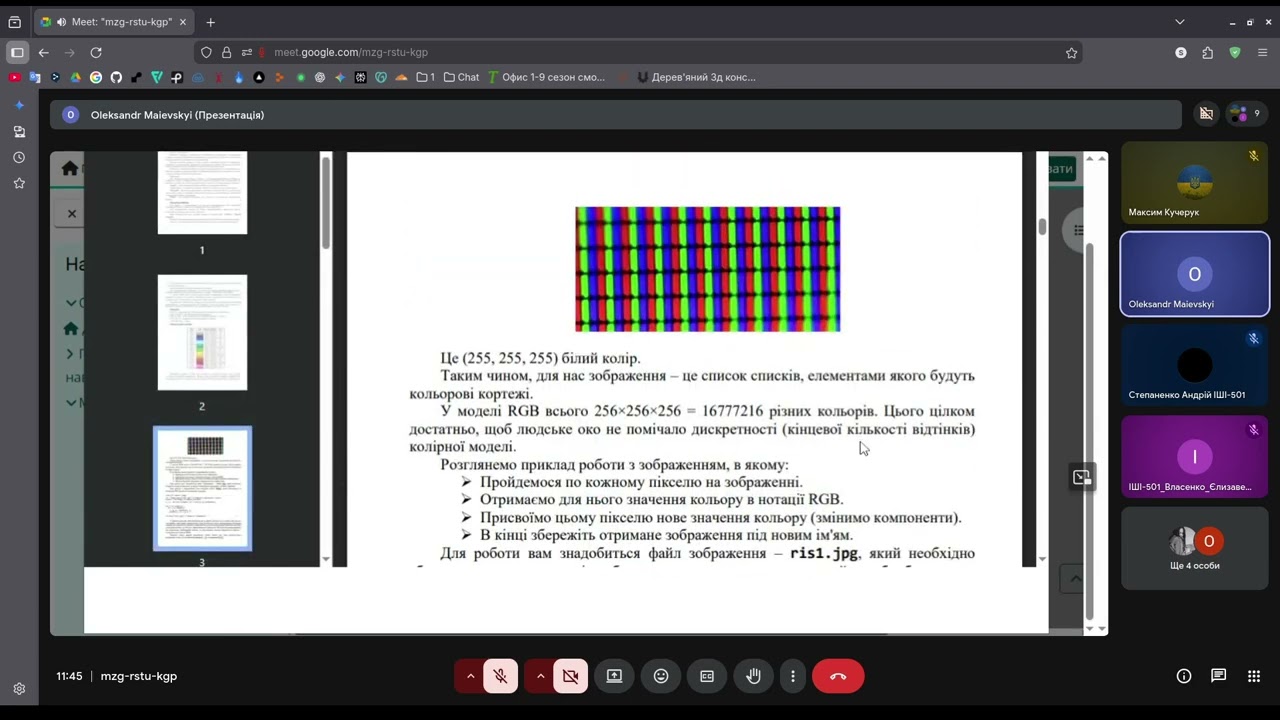Open the sidebar history clock icon
The image size is (1280, 720).
coord(19,158)
